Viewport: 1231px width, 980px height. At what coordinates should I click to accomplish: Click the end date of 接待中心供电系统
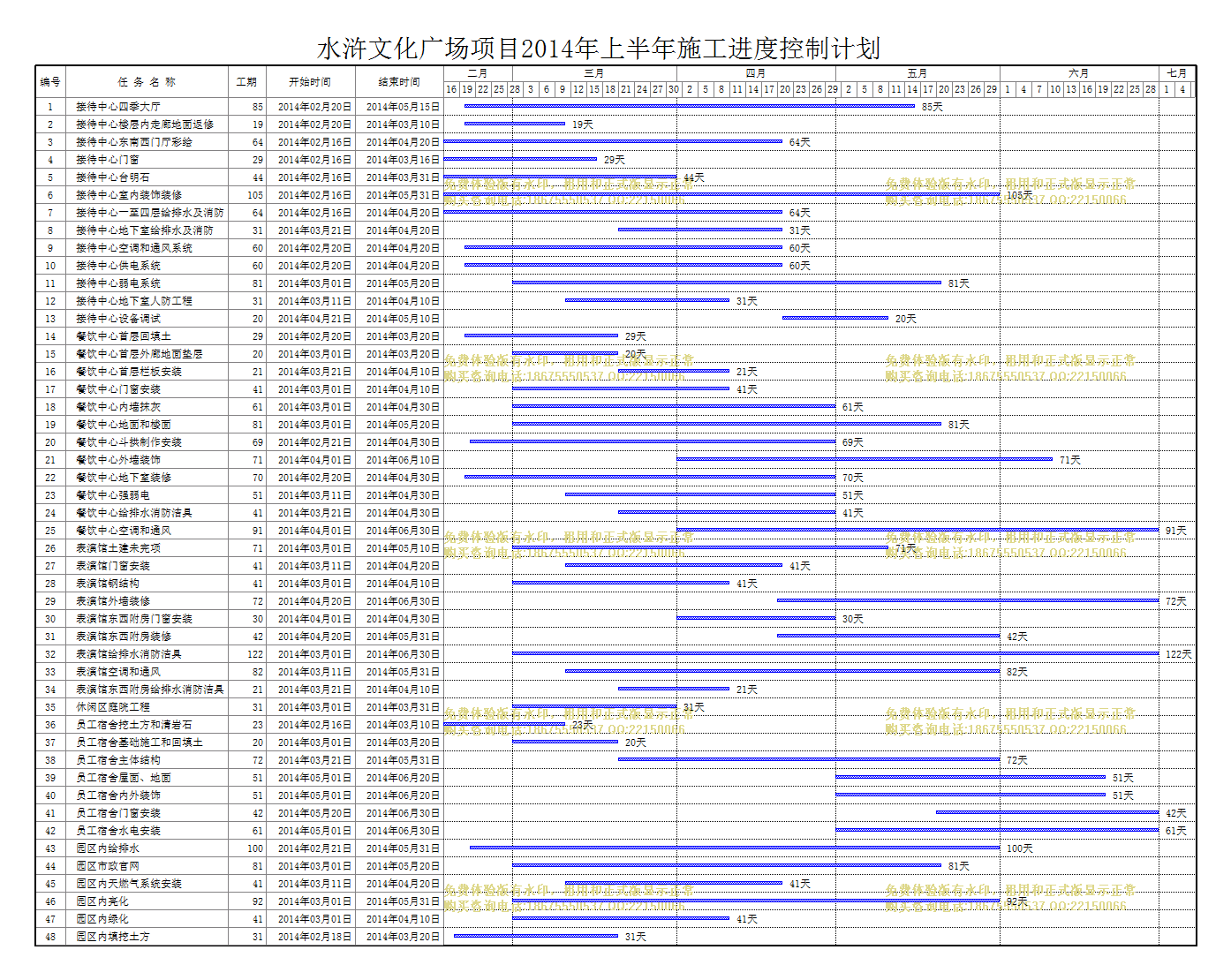point(403,266)
